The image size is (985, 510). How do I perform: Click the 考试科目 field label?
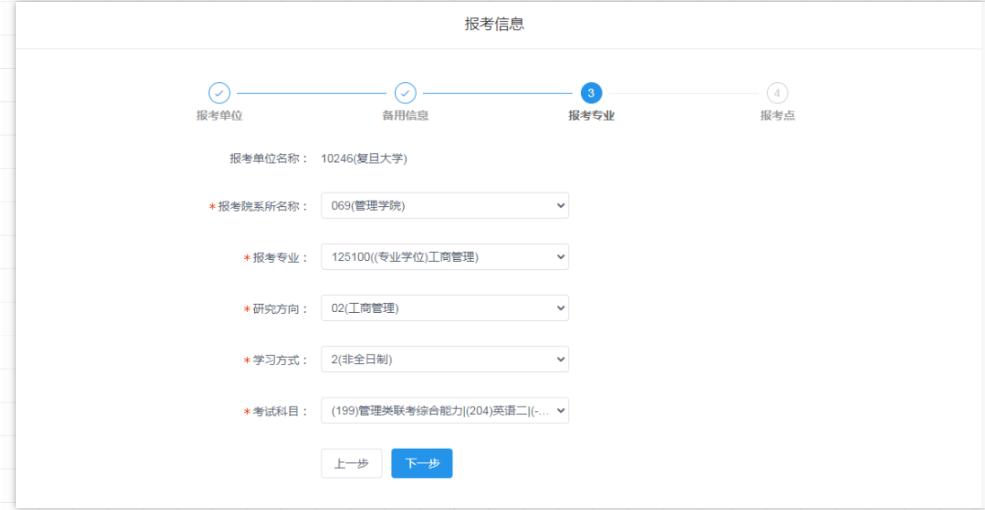click(x=280, y=411)
